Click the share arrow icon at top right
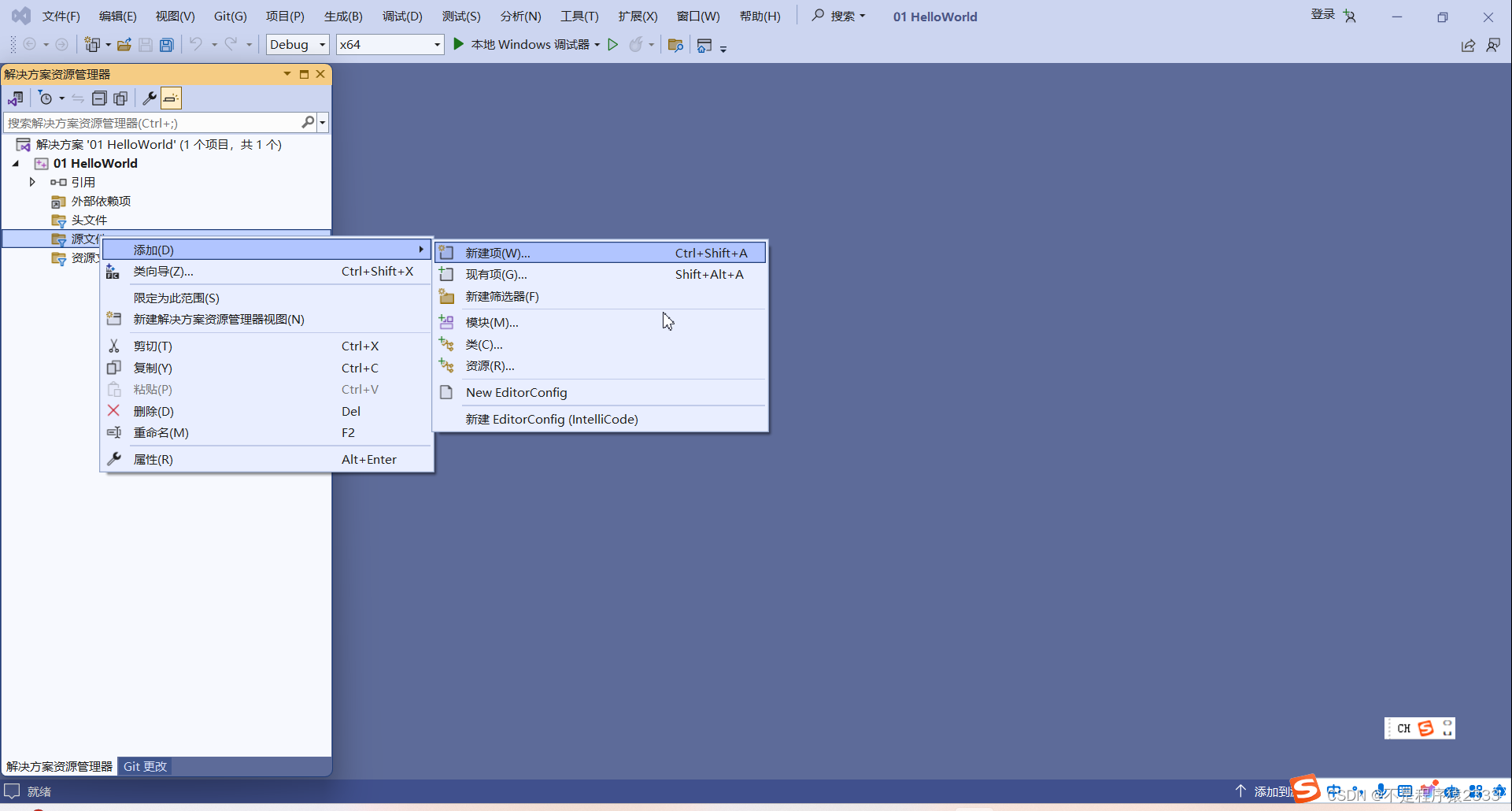 tap(1468, 45)
